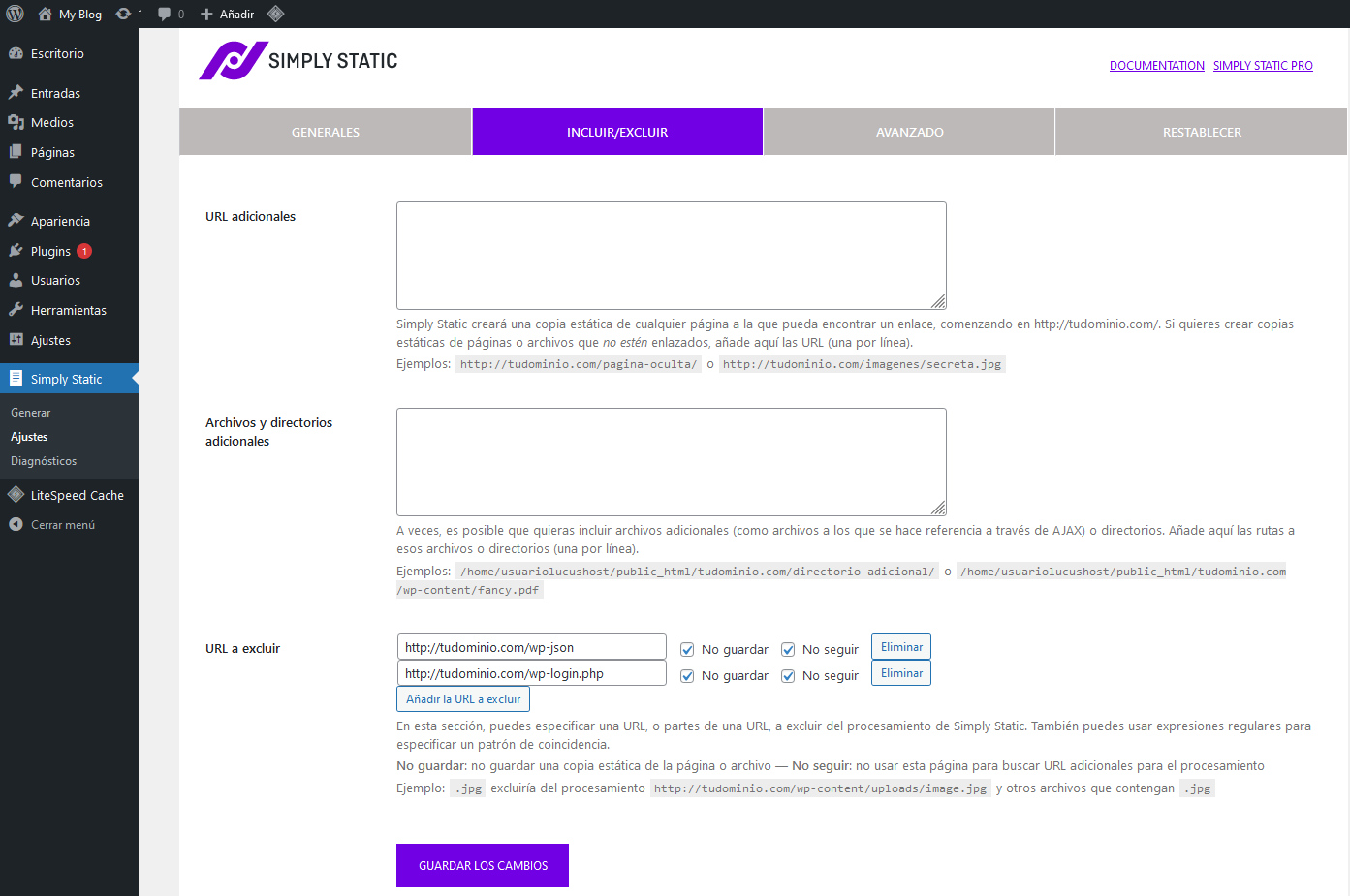Click the Plugins plug icon
Viewport: 1350px width, 896px height.
pos(16,251)
